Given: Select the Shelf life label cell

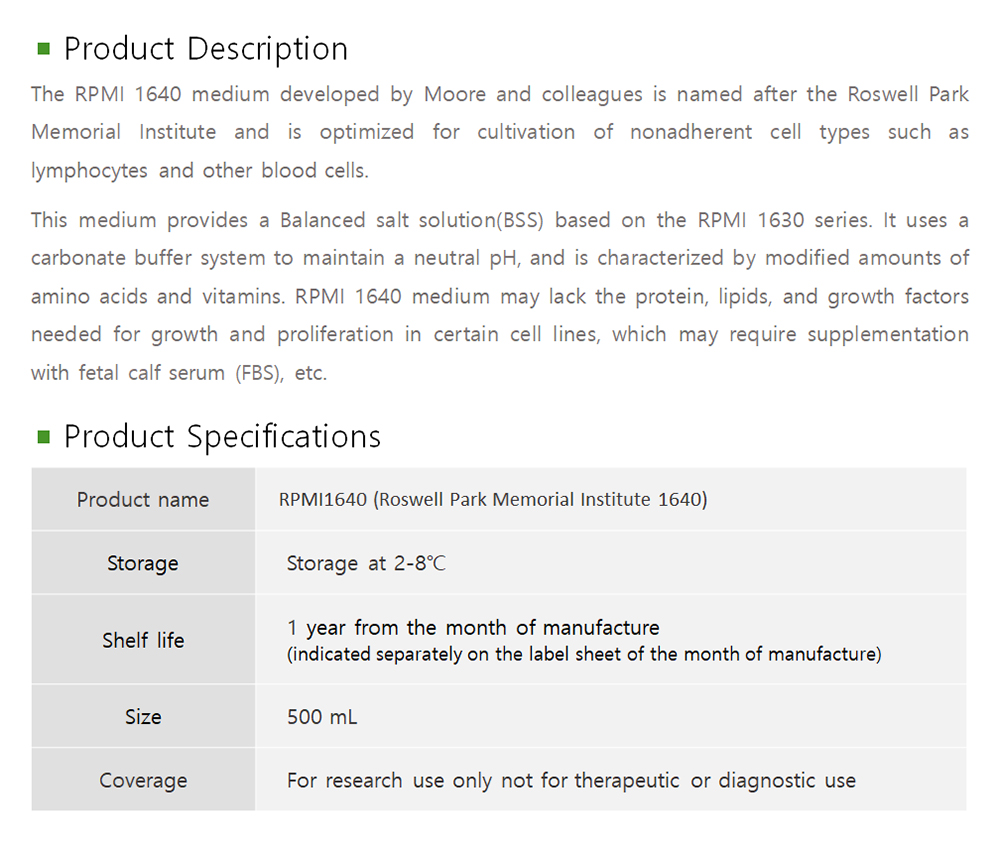Looking at the screenshot, I should click(143, 640).
